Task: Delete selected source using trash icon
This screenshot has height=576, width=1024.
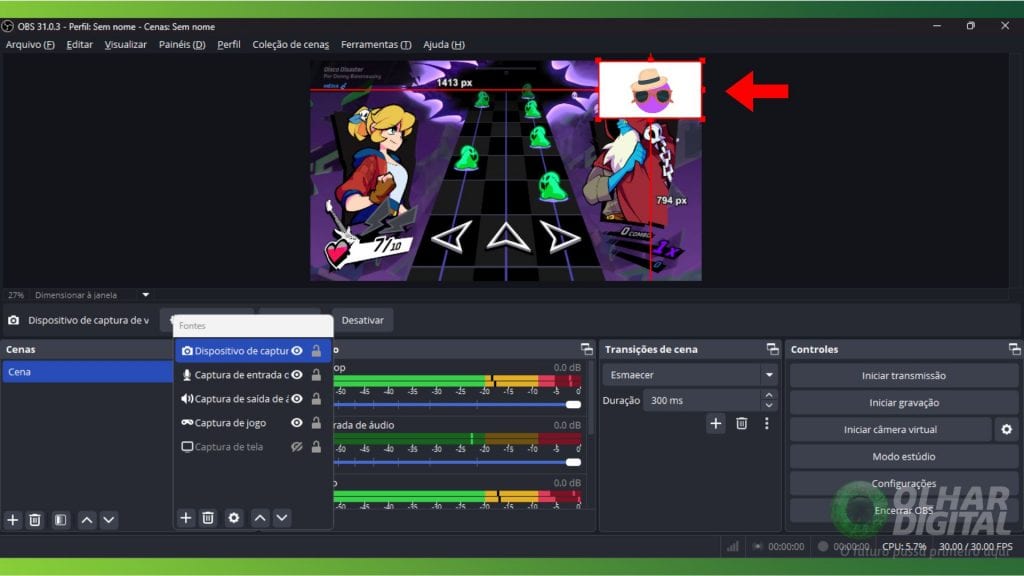Action: click(x=208, y=518)
